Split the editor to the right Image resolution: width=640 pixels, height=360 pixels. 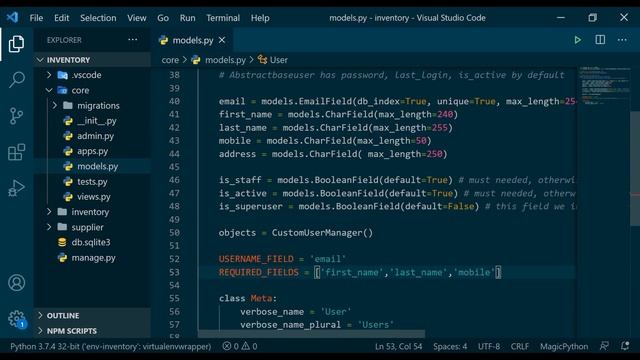(x=600, y=40)
